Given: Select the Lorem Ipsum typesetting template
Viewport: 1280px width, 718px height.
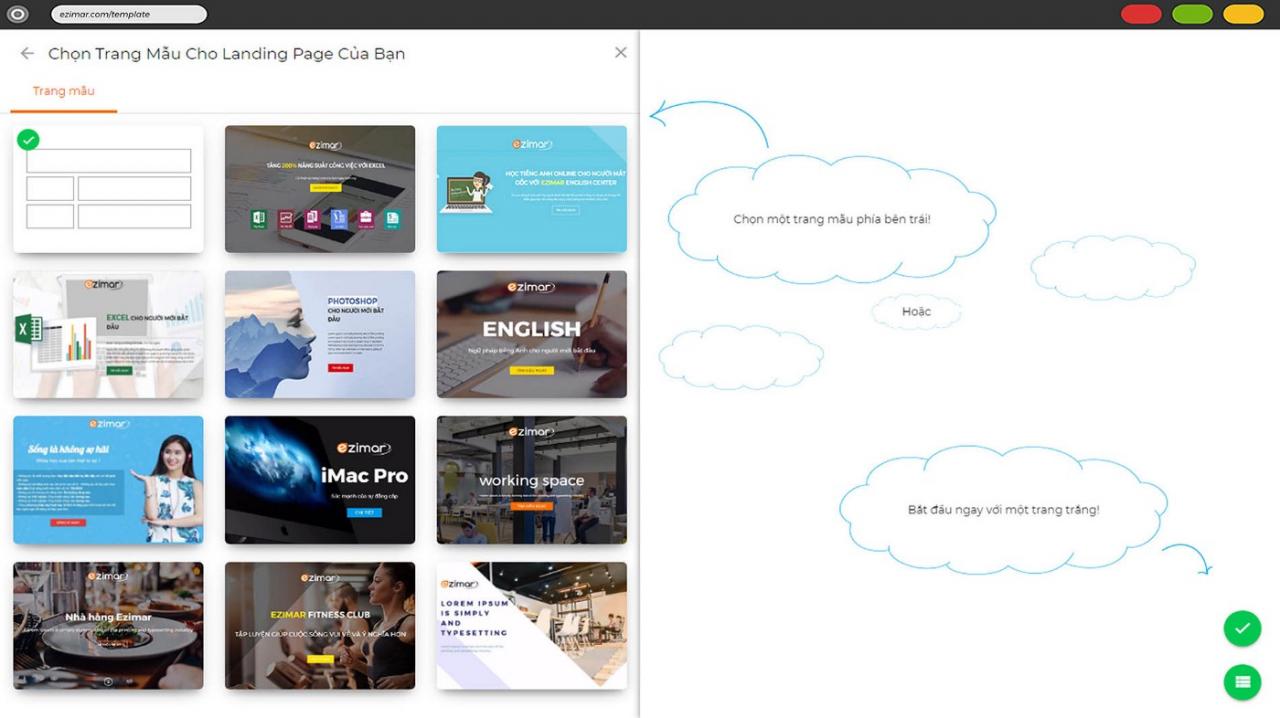Looking at the screenshot, I should [x=531, y=625].
